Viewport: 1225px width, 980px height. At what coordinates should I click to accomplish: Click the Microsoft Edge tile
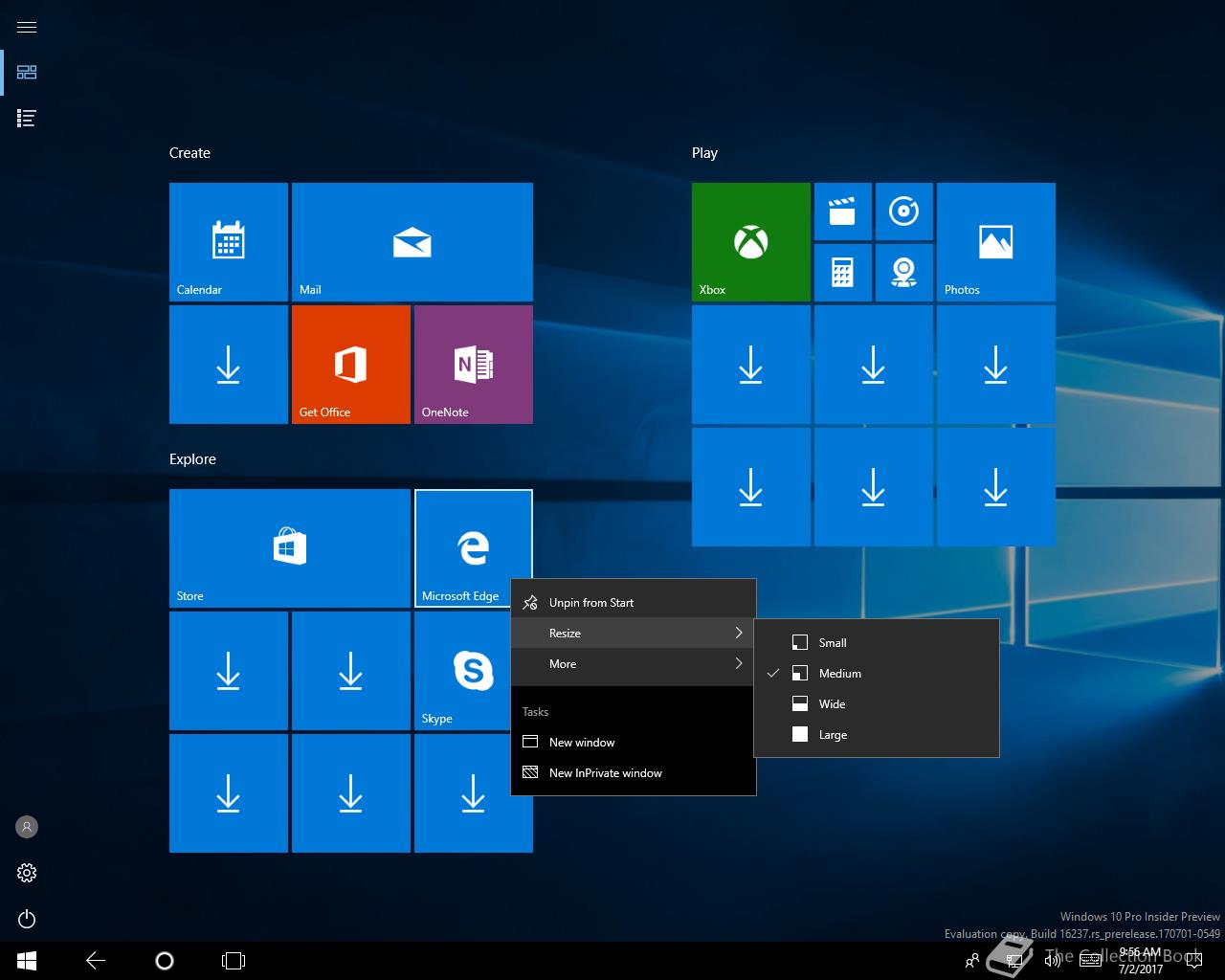point(474,548)
